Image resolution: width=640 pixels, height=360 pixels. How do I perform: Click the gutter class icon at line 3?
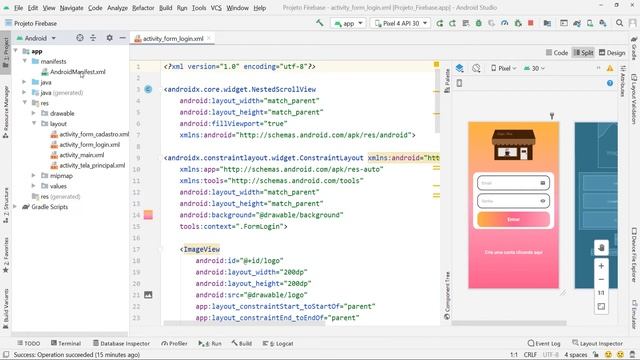tap(148, 89)
